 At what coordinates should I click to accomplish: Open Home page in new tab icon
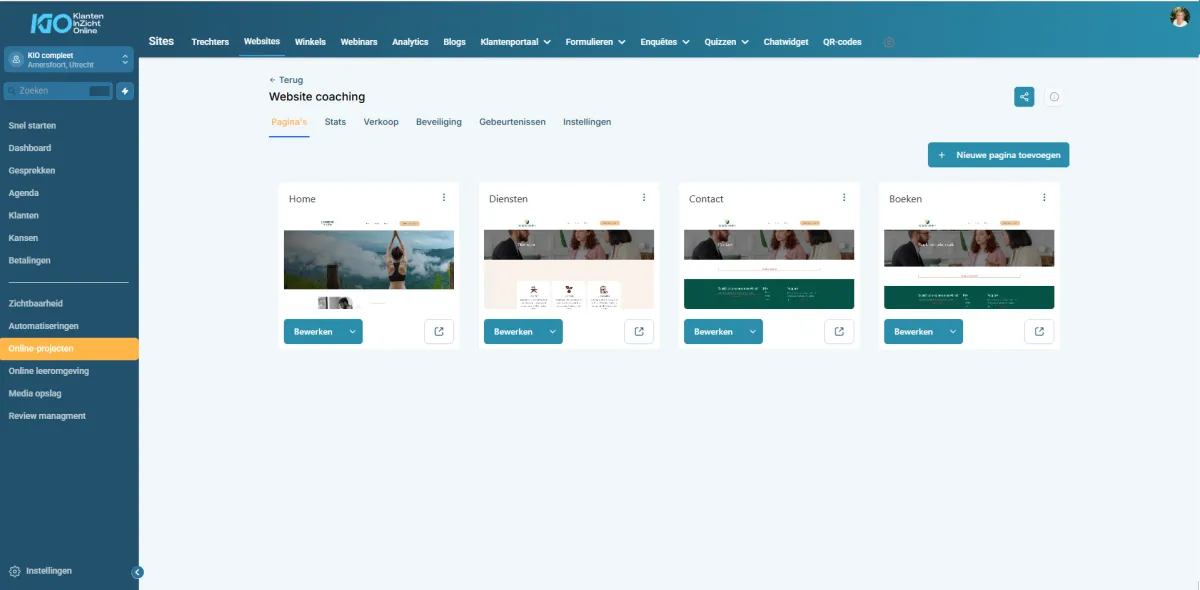click(x=439, y=332)
